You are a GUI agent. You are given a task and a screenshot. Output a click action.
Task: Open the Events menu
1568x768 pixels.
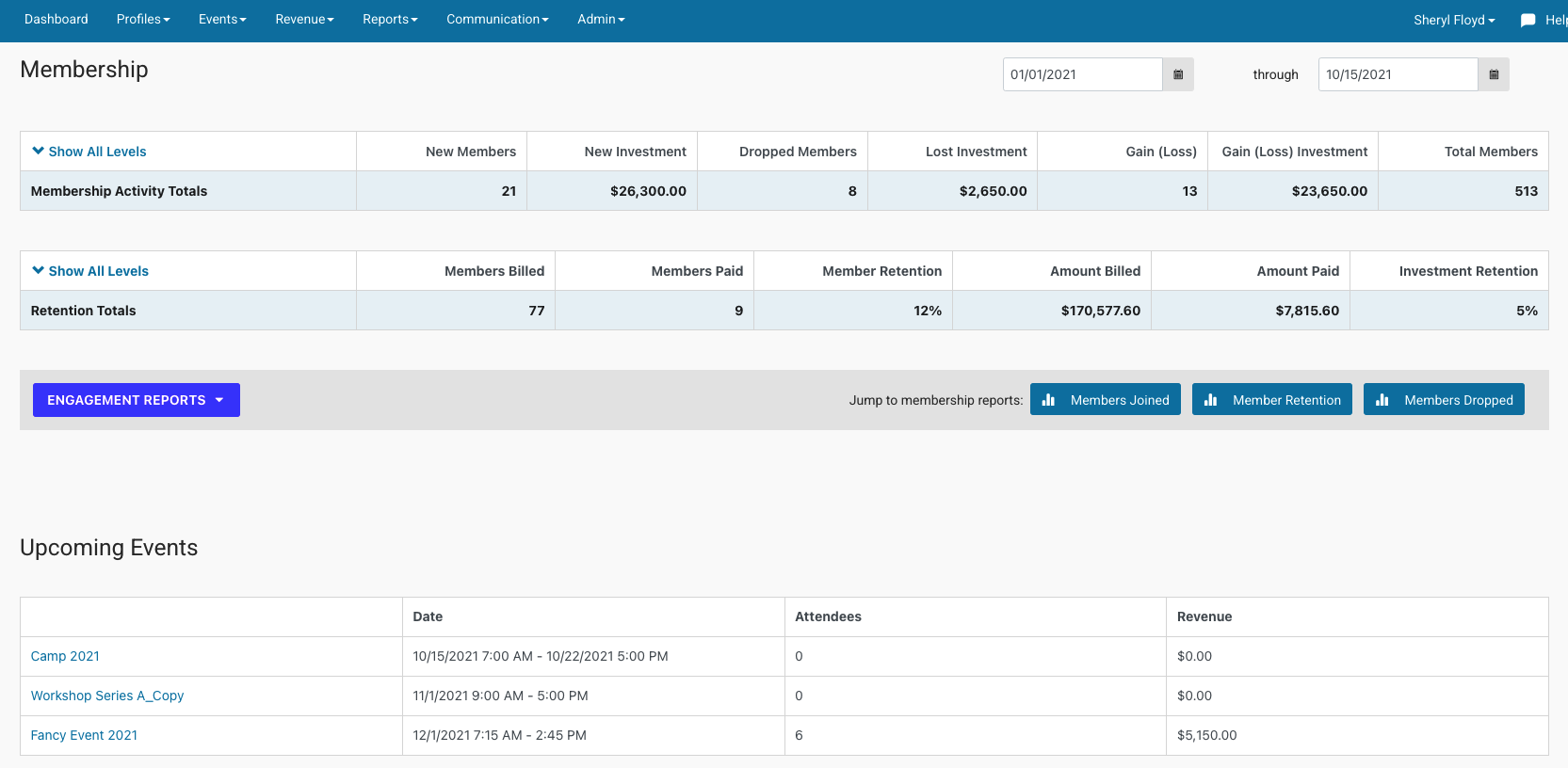pos(222,19)
